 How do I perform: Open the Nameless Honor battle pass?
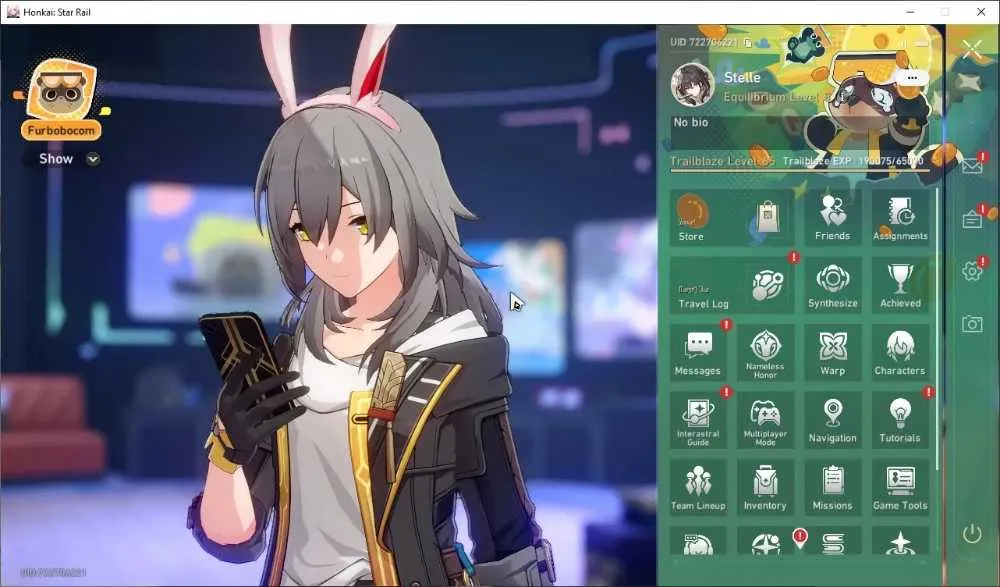[x=765, y=353]
